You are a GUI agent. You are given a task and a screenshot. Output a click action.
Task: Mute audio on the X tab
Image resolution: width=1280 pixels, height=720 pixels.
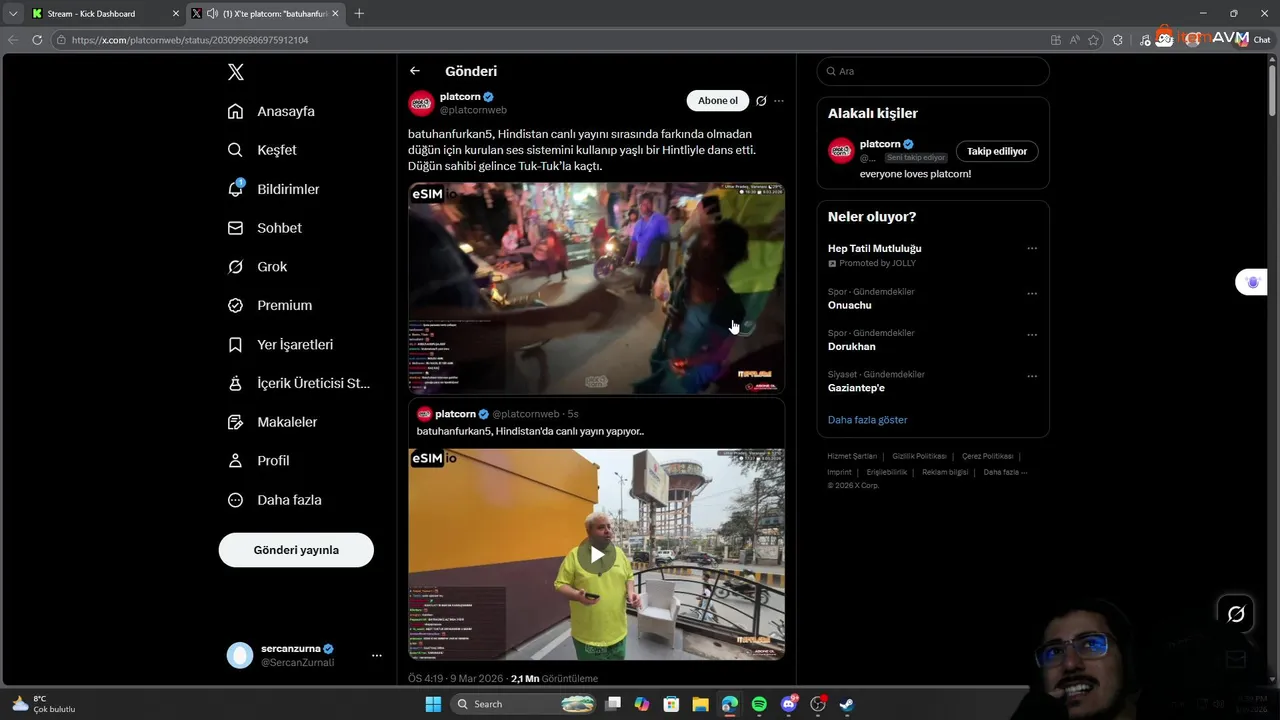point(213,14)
